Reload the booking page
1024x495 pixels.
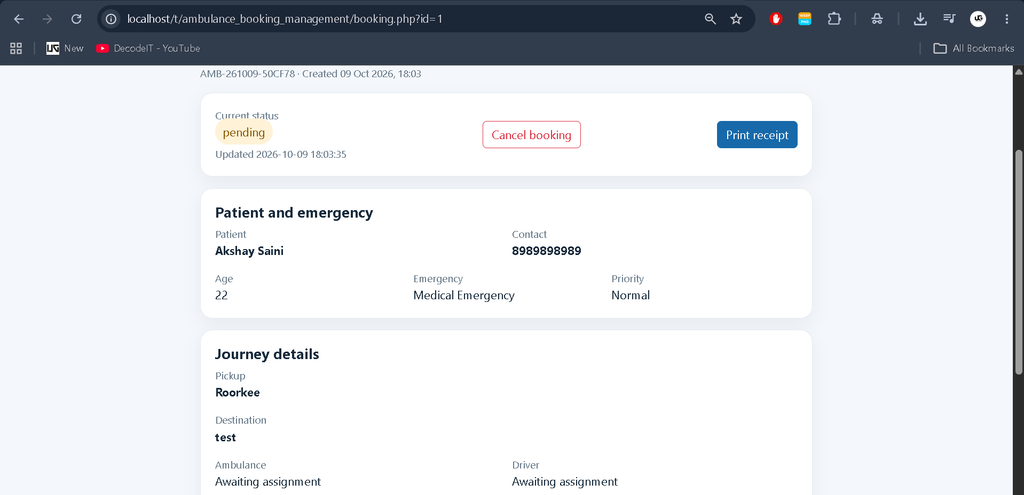pos(76,19)
